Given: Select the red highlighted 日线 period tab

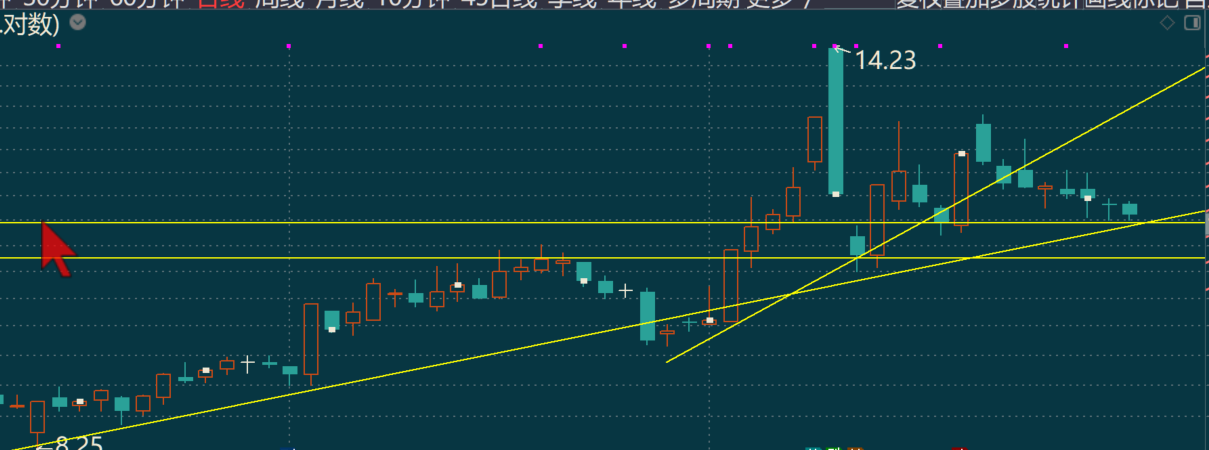Looking at the screenshot, I should tap(219, 4).
